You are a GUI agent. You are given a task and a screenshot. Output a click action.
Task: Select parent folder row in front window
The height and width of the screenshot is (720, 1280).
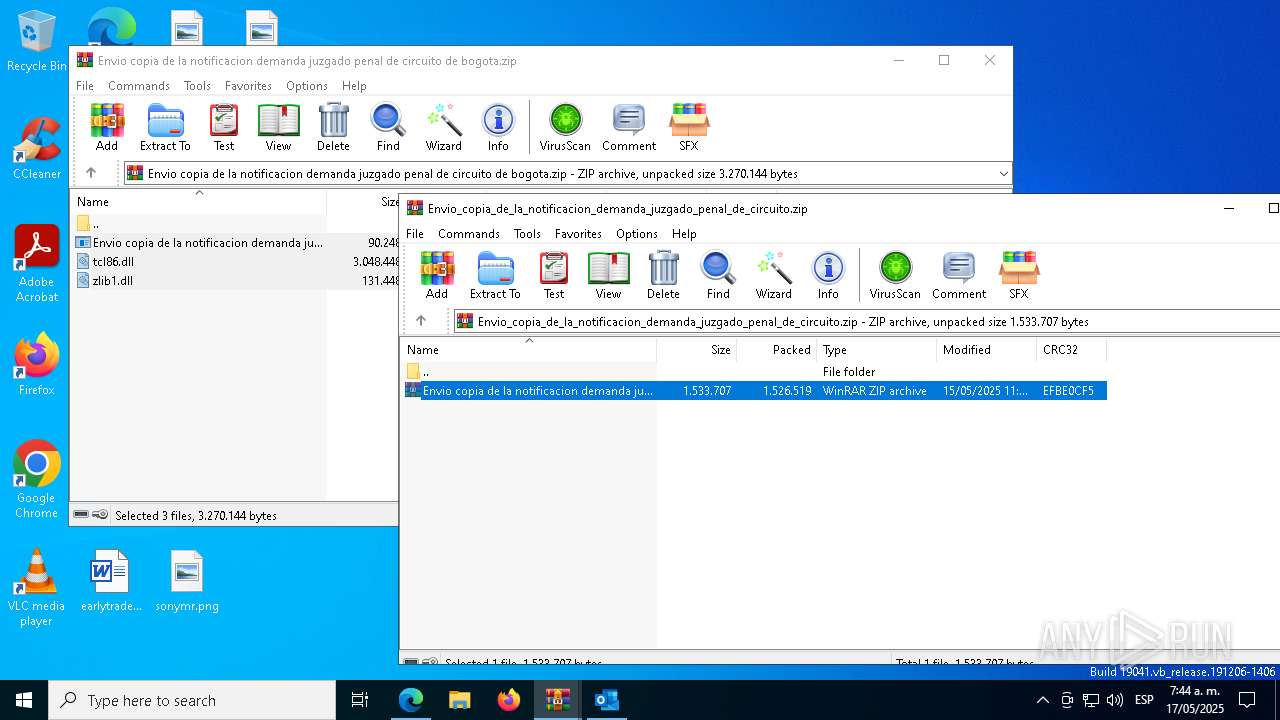tap(754, 372)
